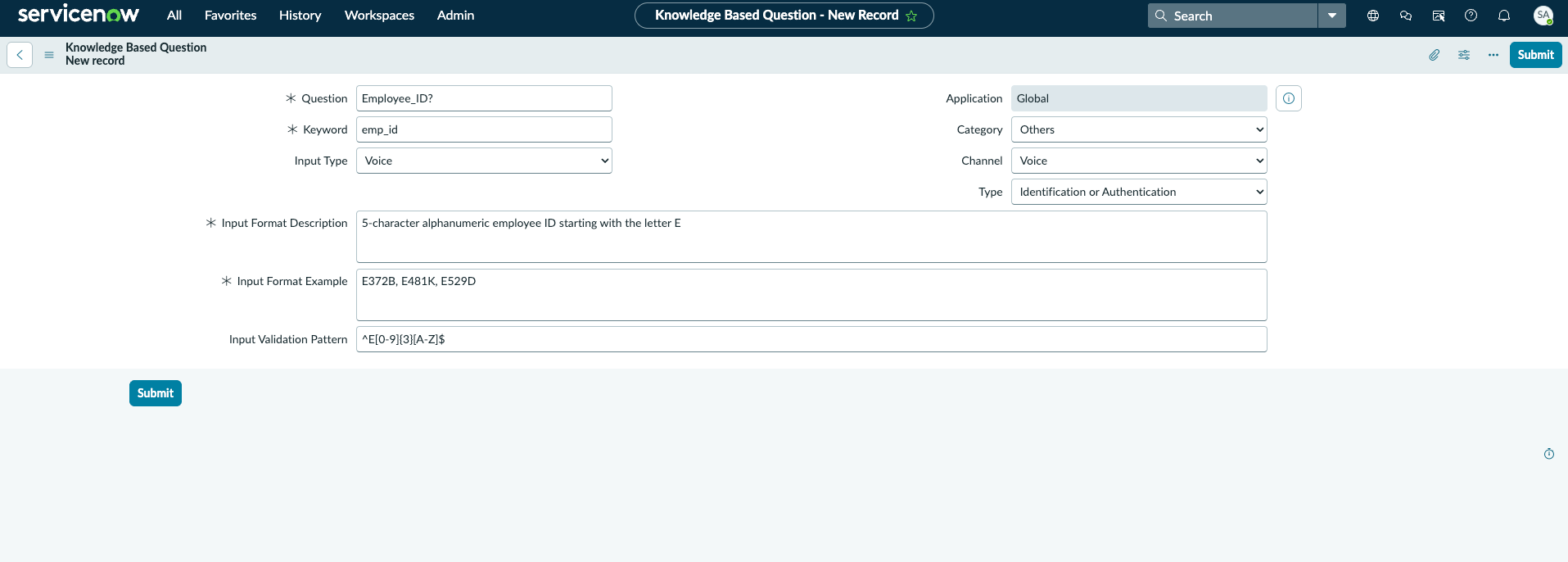Click the Keyword field label
The image size is (1568, 562).
(325, 129)
